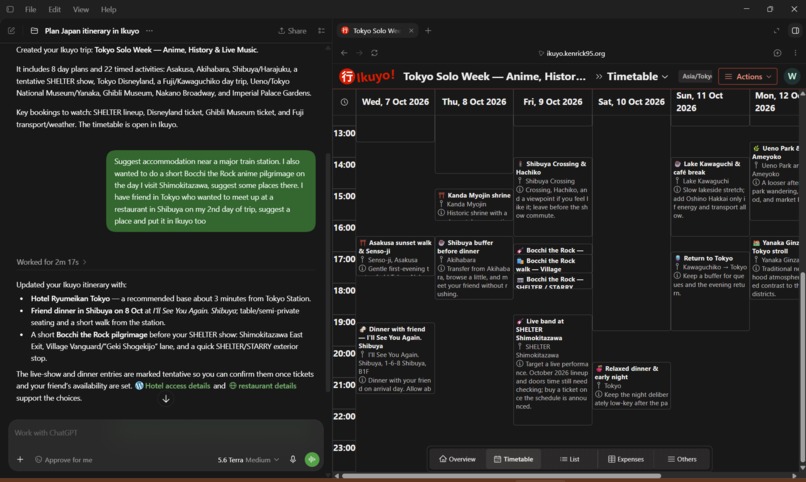Go forward in the browser
This screenshot has width=806, height=482.
pyautogui.click(x=359, y=53)
